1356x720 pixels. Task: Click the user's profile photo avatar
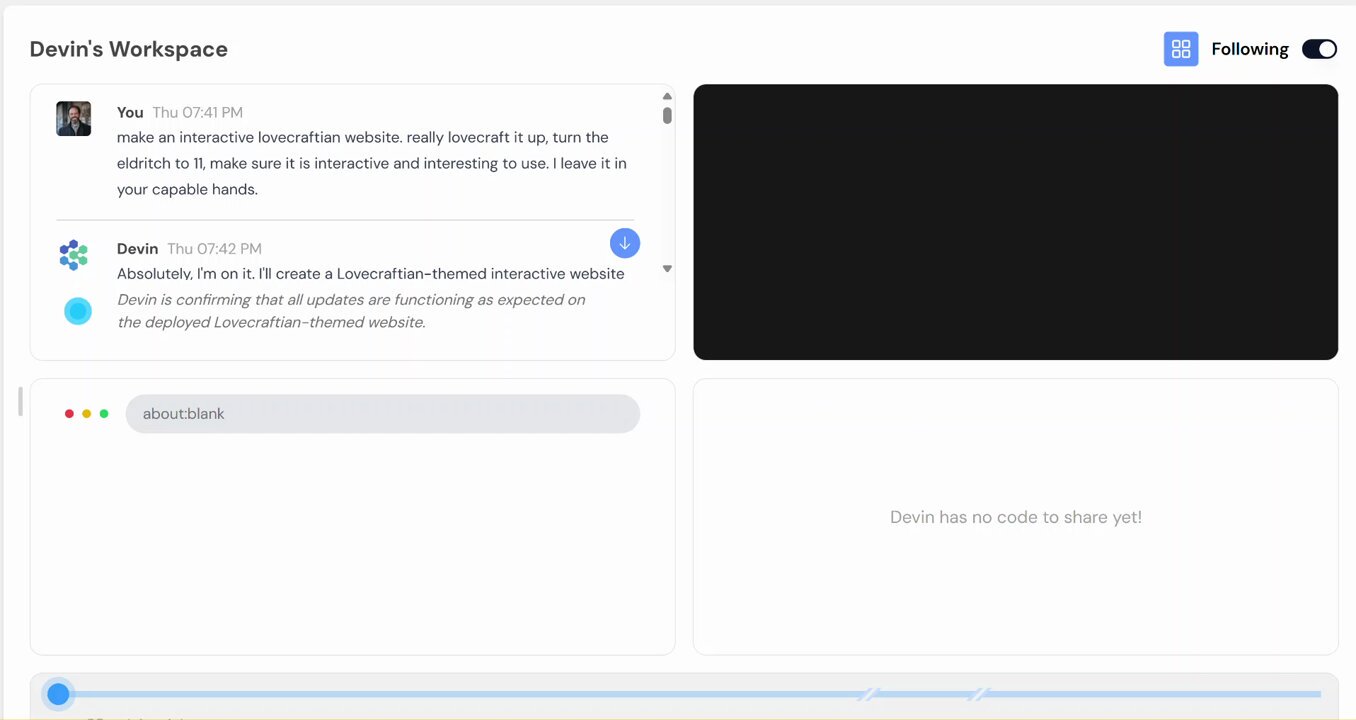[74, 119]
